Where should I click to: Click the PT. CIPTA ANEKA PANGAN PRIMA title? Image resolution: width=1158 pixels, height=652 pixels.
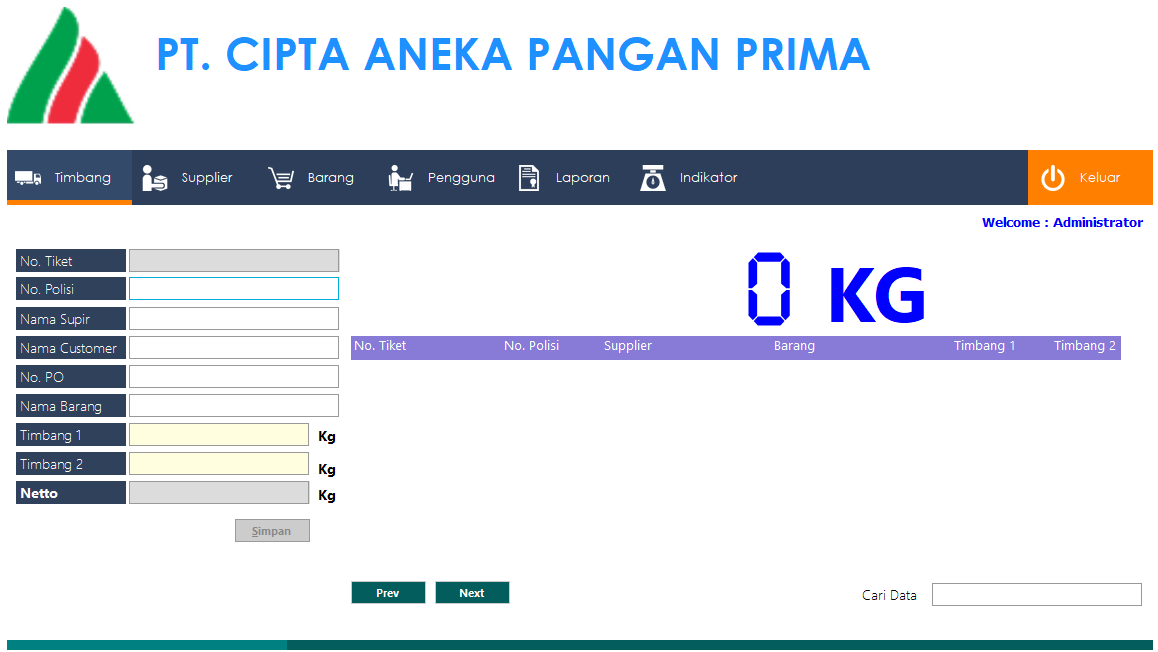(513, 55)
